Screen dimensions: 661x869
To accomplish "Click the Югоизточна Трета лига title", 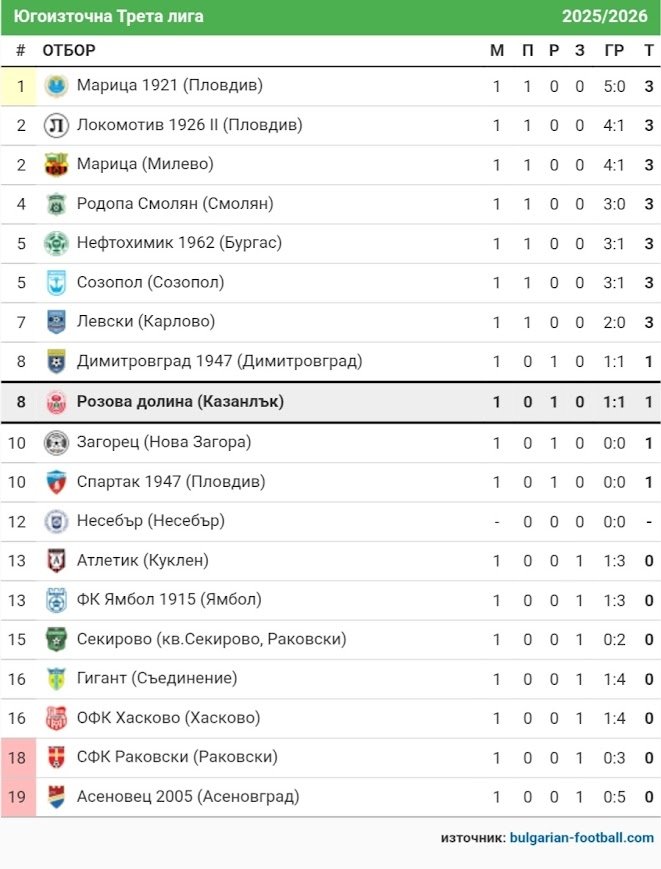I will [108, 17].
